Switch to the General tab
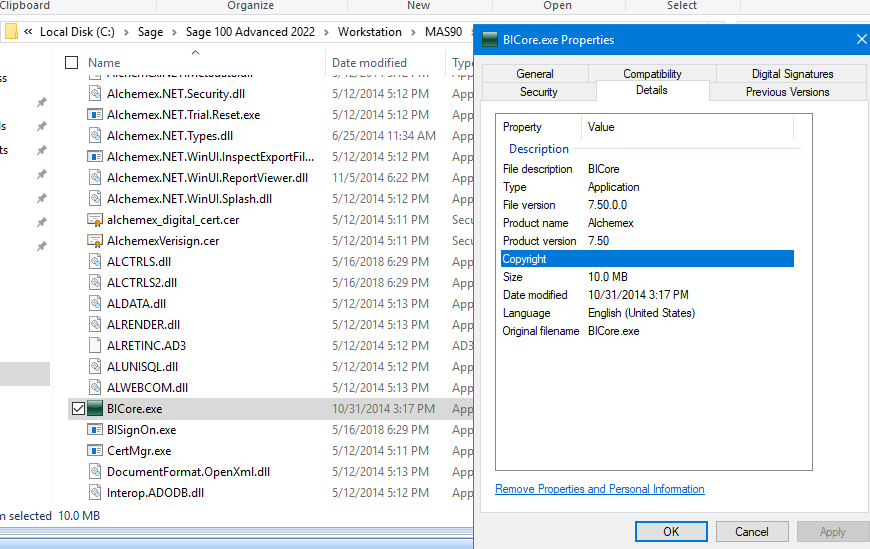870x549 pixels. point(535,74)
